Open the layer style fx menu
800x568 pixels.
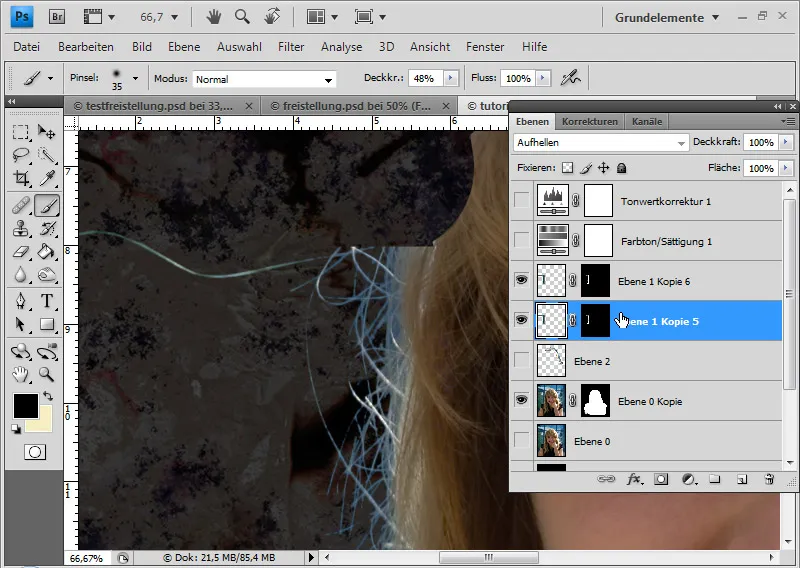coord(634,479)
